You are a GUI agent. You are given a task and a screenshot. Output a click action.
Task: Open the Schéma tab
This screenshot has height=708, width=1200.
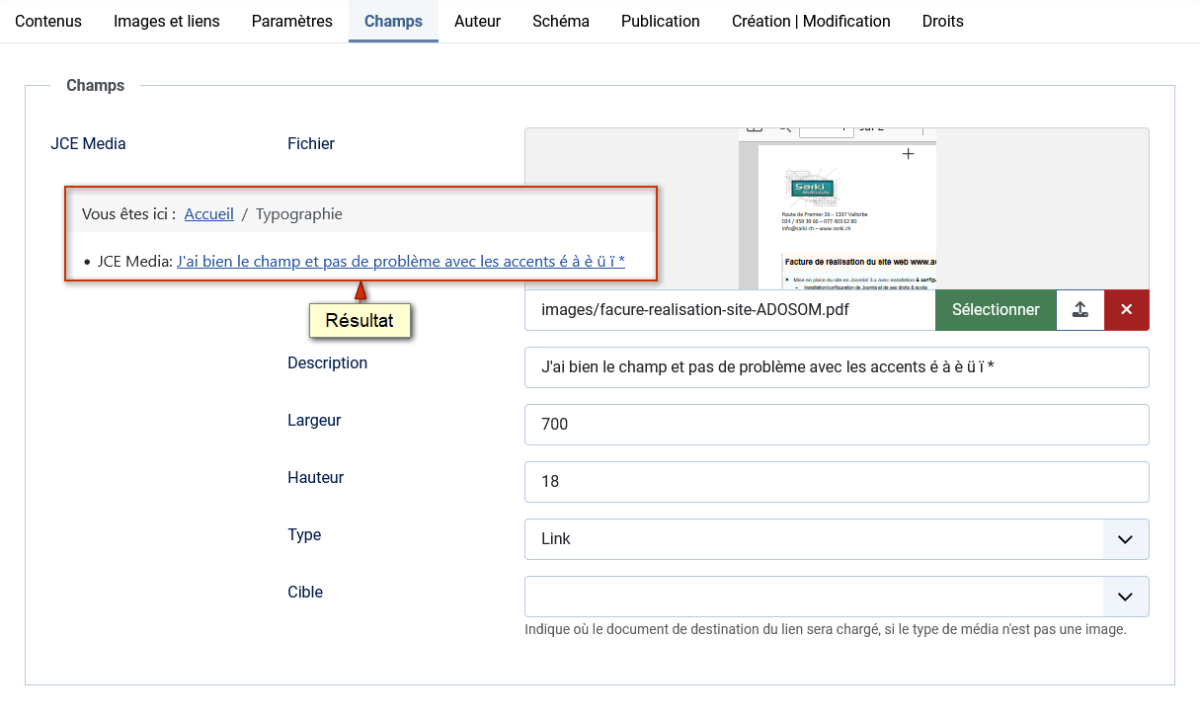561,21
